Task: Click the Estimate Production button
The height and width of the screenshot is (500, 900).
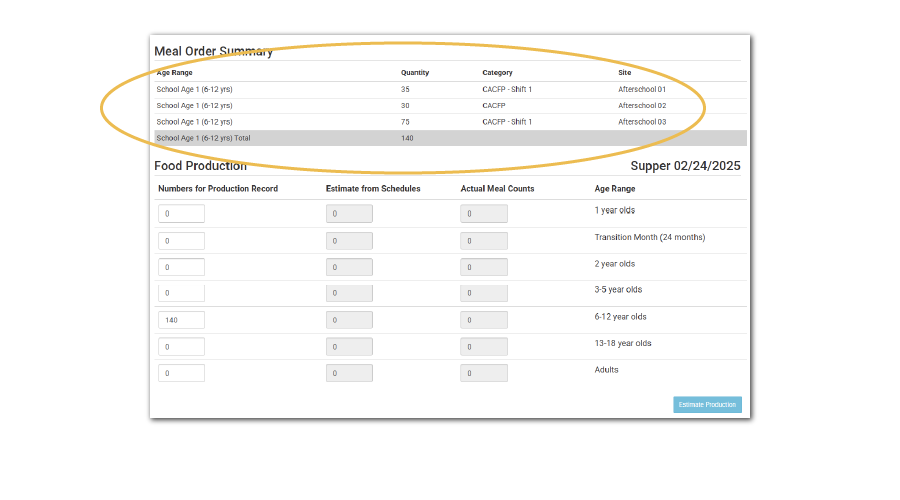Action: (707, 405)
